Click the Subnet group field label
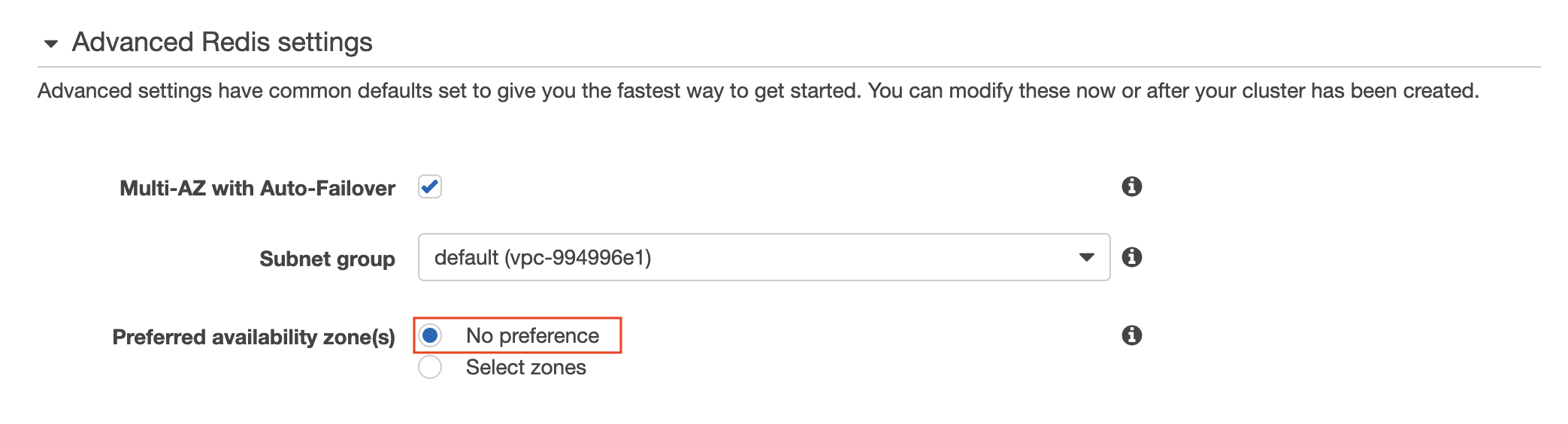 (327, 259)
